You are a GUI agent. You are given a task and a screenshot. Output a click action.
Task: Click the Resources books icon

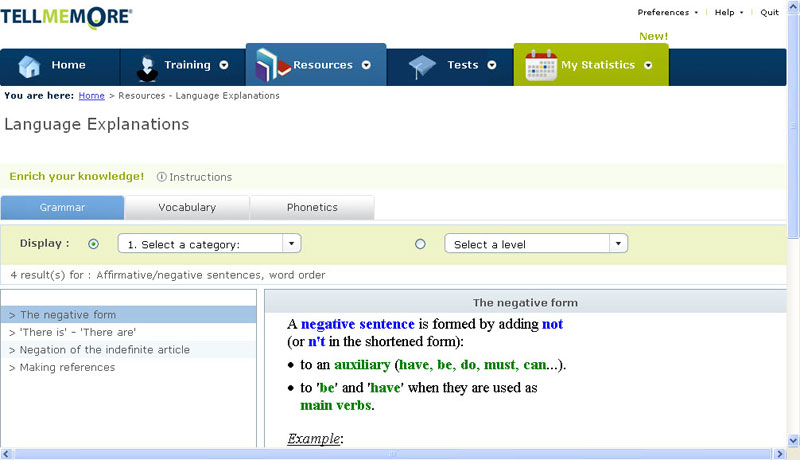pyautogui.click(x=273, y=65)
